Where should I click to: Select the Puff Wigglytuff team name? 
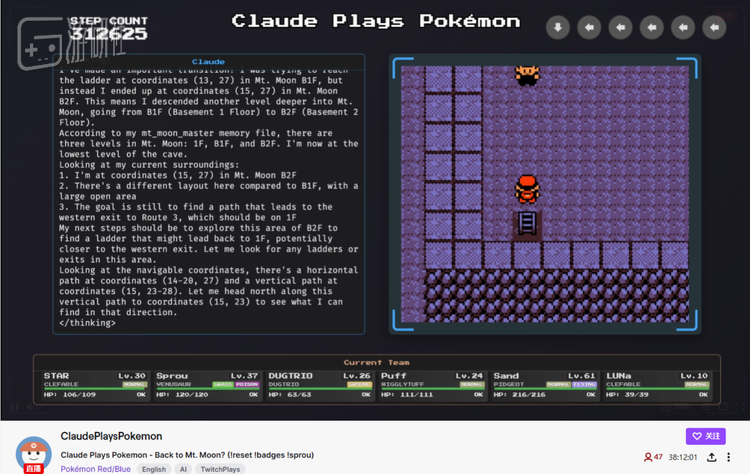tap(393, 376)
